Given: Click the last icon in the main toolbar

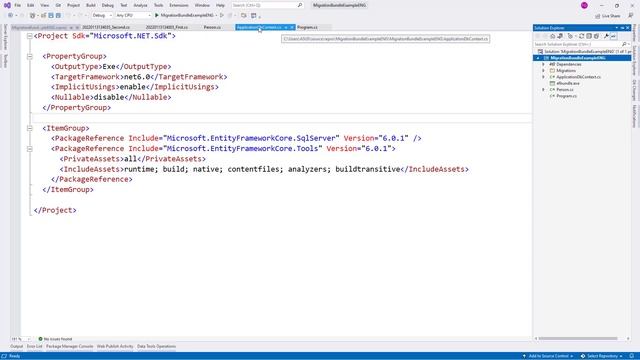Looking at the screenshot, I should tap(253, 16).
